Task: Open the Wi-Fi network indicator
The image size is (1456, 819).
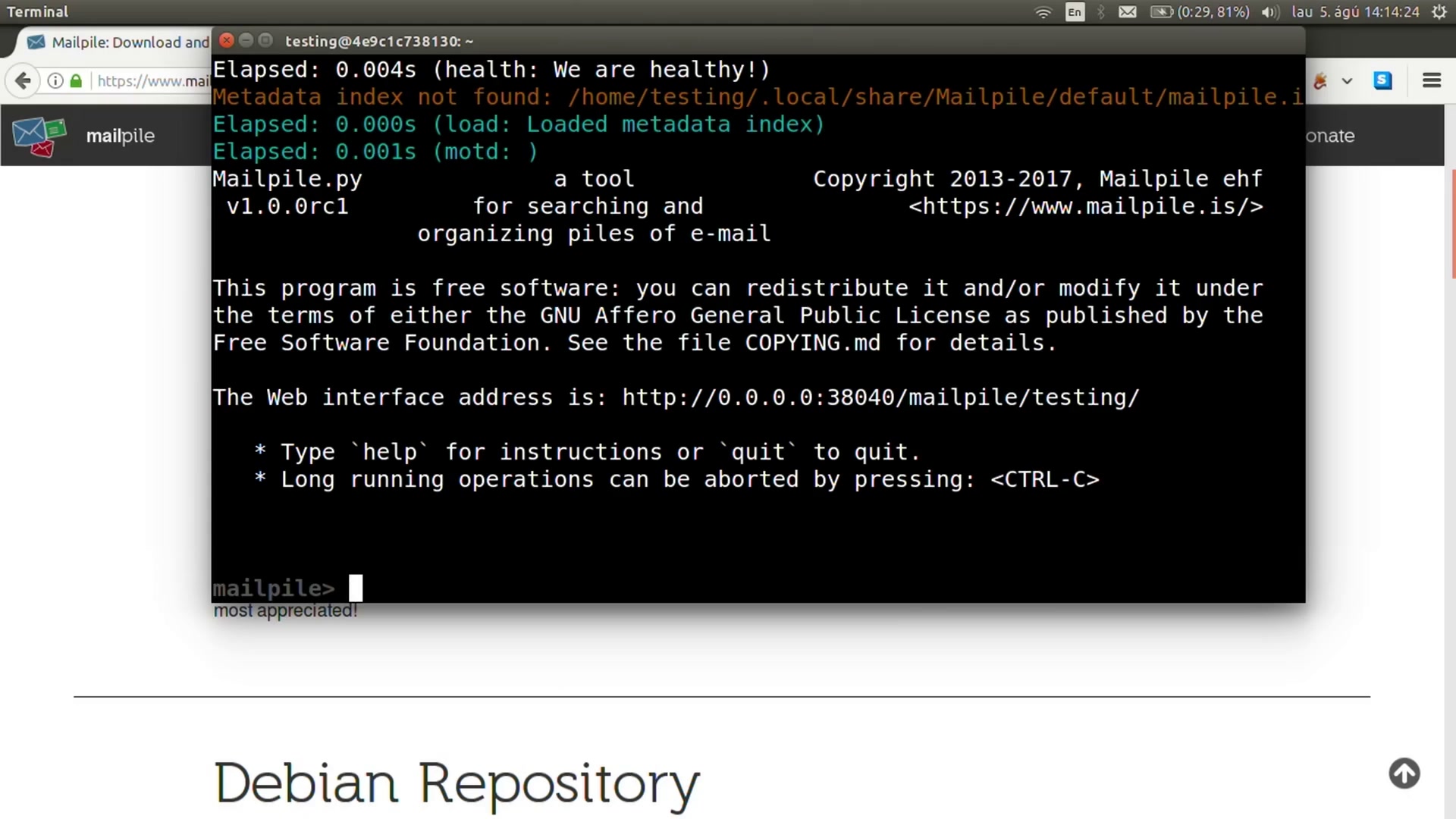Action: 1043,12
